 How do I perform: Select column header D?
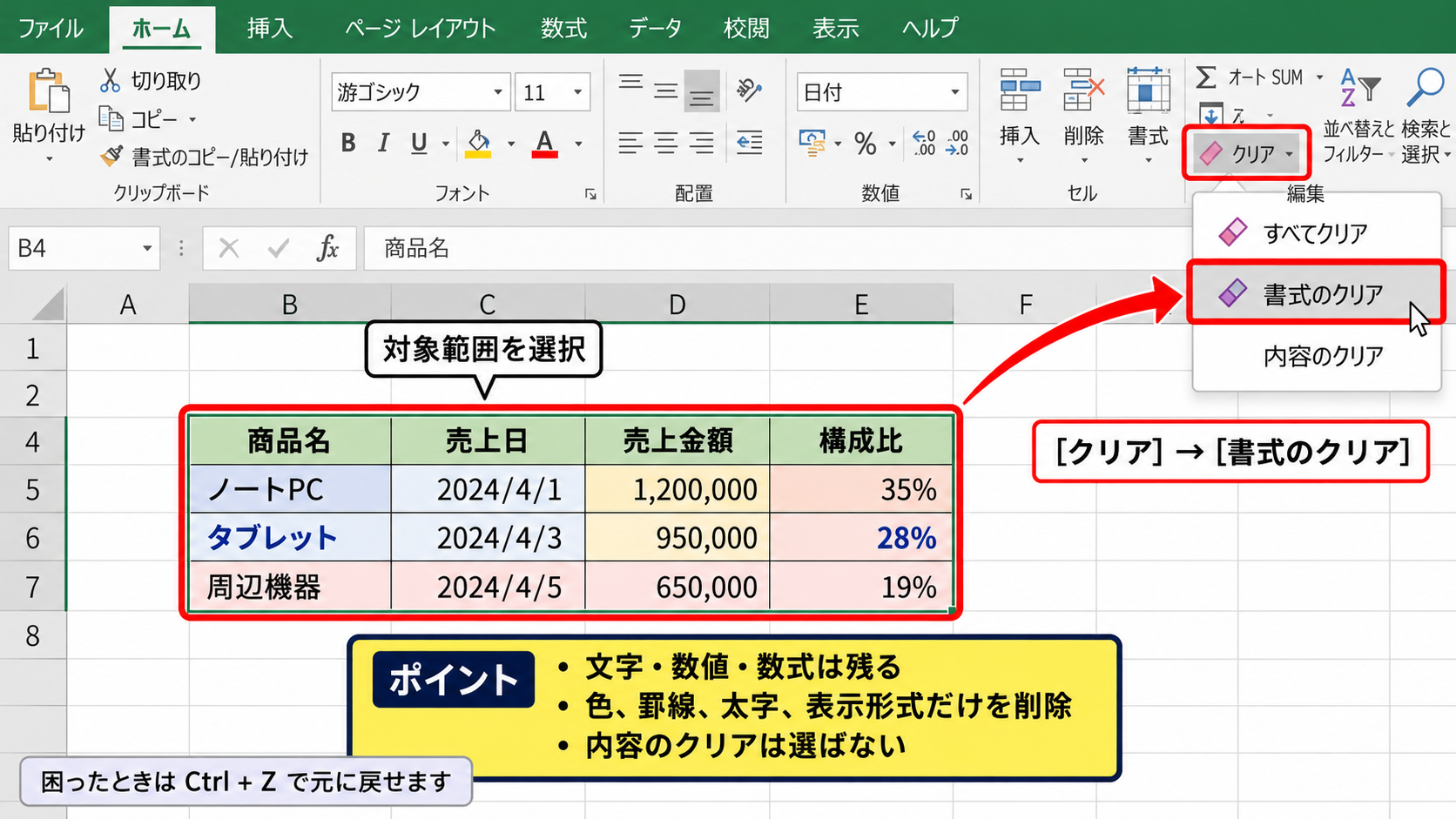(677, 305)
